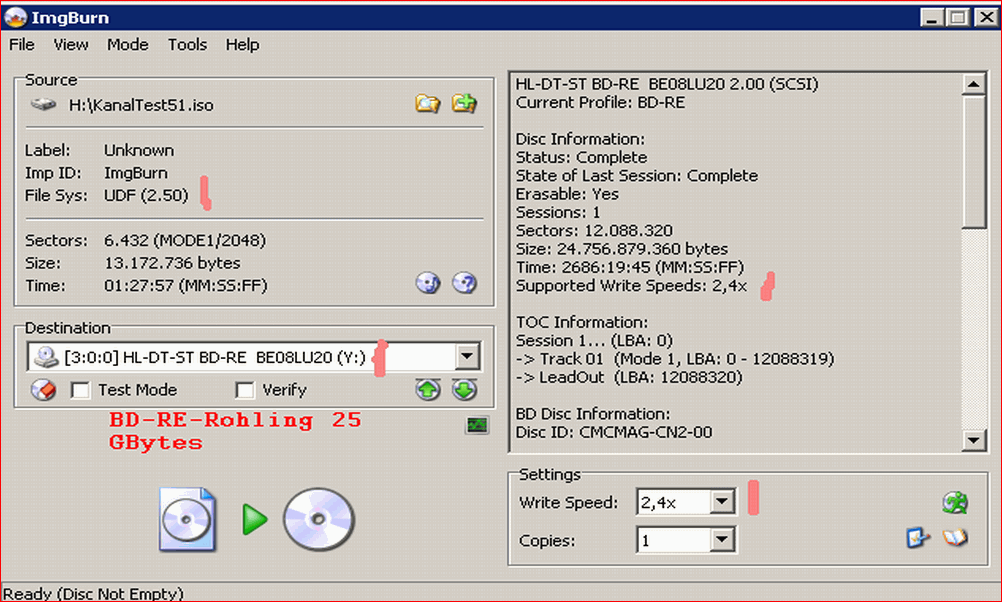Click the Help menu
This screenshot has width=1002, height=602.
tap(242, 44)
